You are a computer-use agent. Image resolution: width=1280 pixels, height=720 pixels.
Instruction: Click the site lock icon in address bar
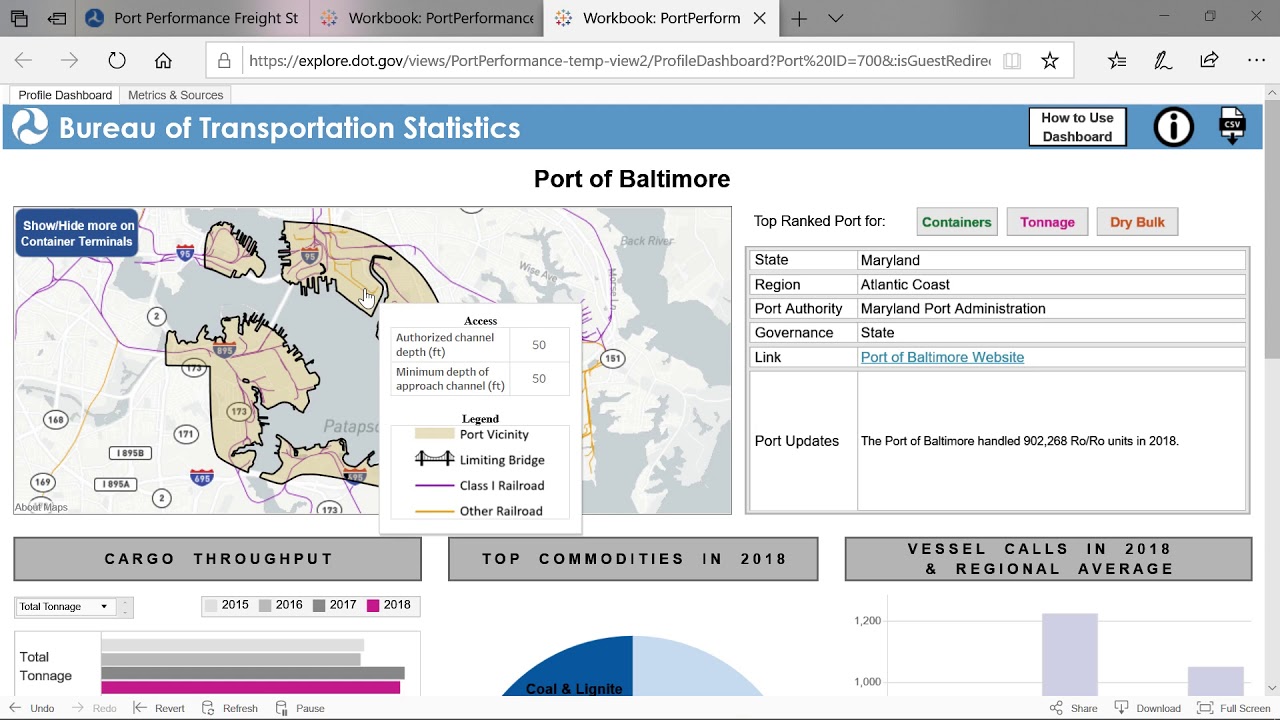(224, 61)
